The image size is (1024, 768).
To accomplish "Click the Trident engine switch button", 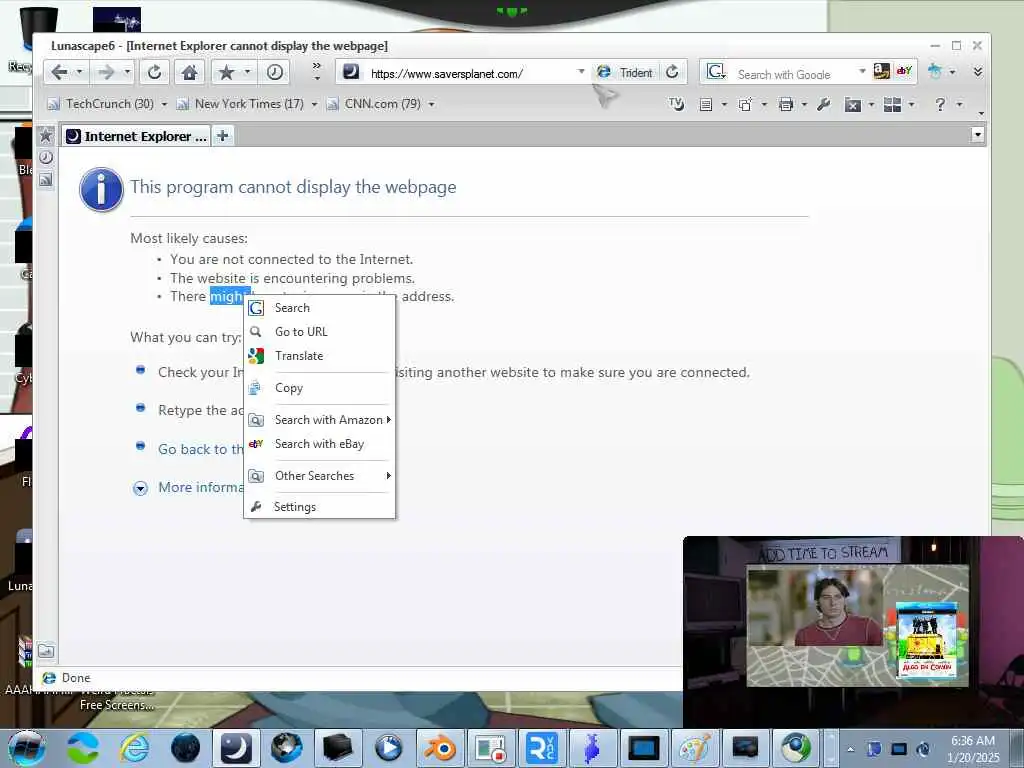I will coord(625,72).
